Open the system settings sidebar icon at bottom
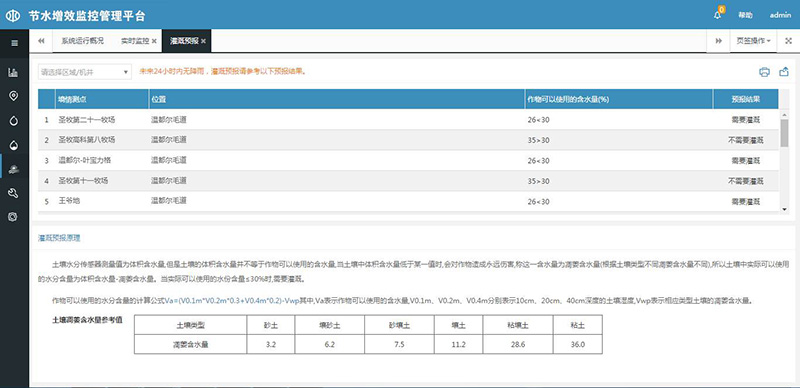 [x=13, y=216]
